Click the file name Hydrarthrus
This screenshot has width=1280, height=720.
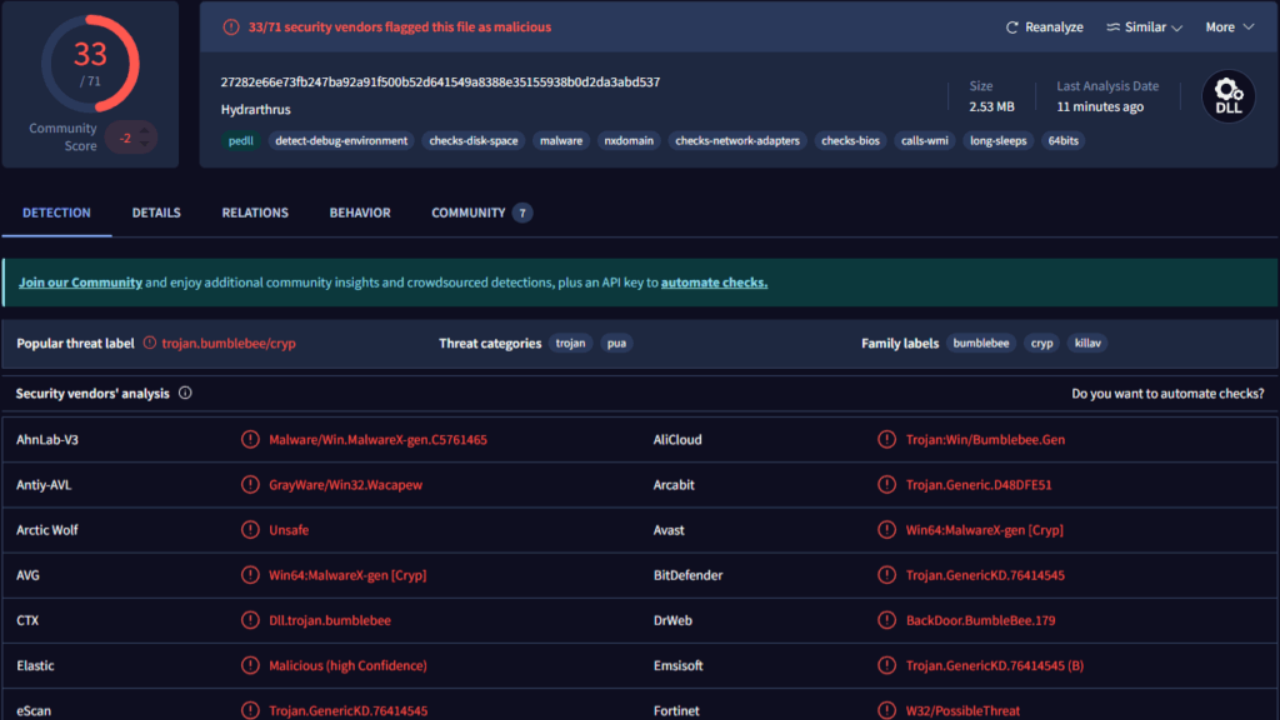point(256,109)
